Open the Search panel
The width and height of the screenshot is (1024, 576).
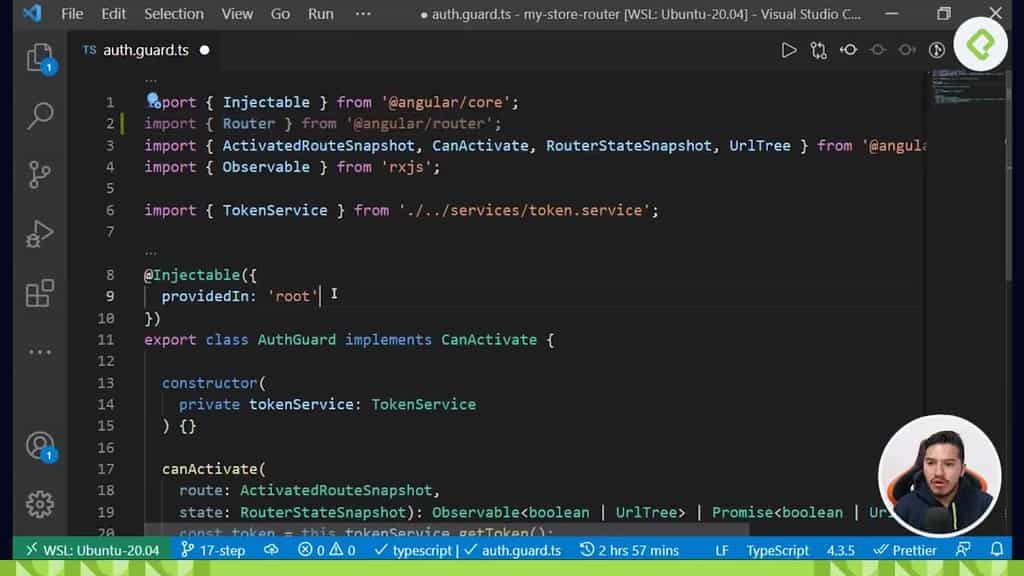point(40,116)
